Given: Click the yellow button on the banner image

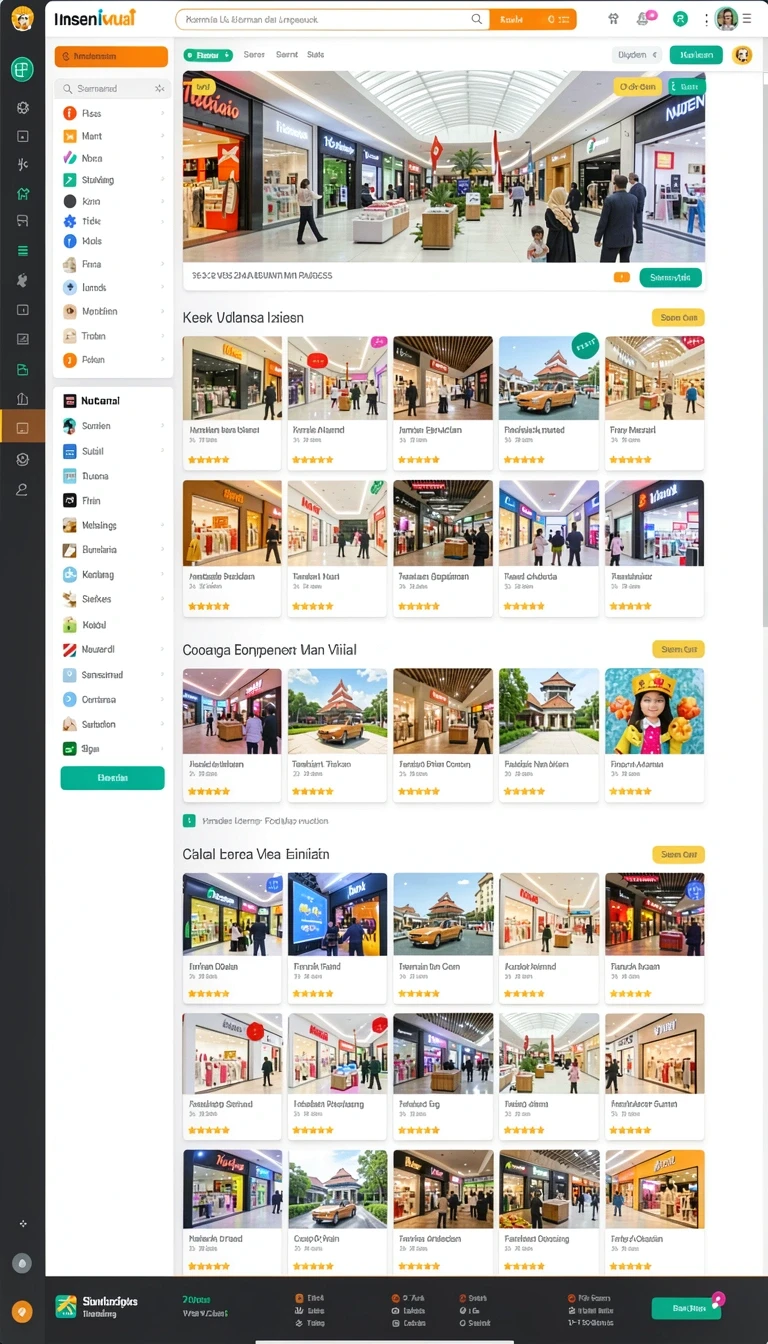Looking at the screenshot, I should [x=637, y=87].
